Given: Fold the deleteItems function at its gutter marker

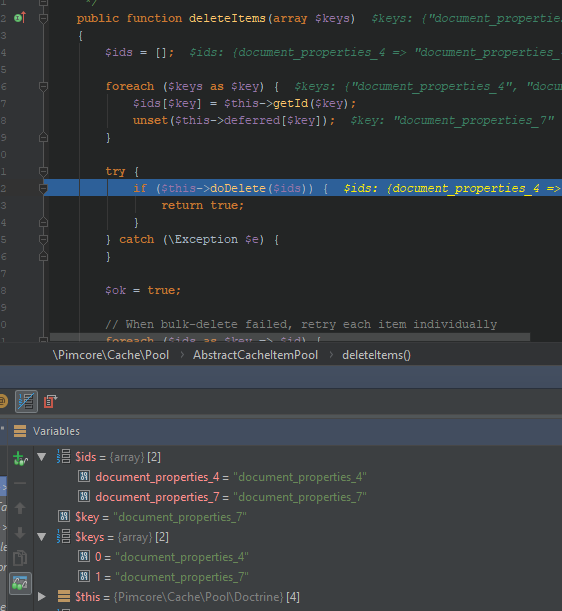Looking at the screenshot, I should click(x=43, y=18).
